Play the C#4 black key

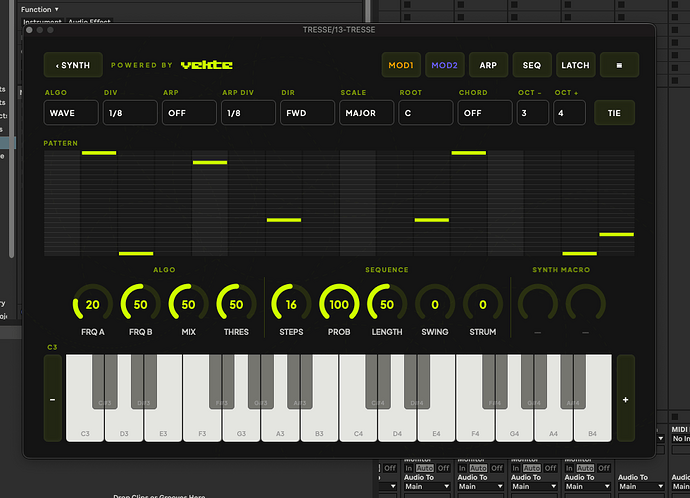378,382
